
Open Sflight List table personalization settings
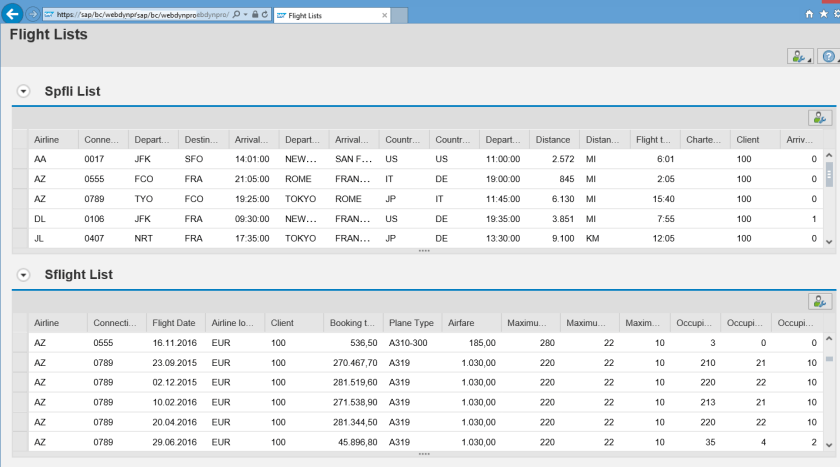820,301
